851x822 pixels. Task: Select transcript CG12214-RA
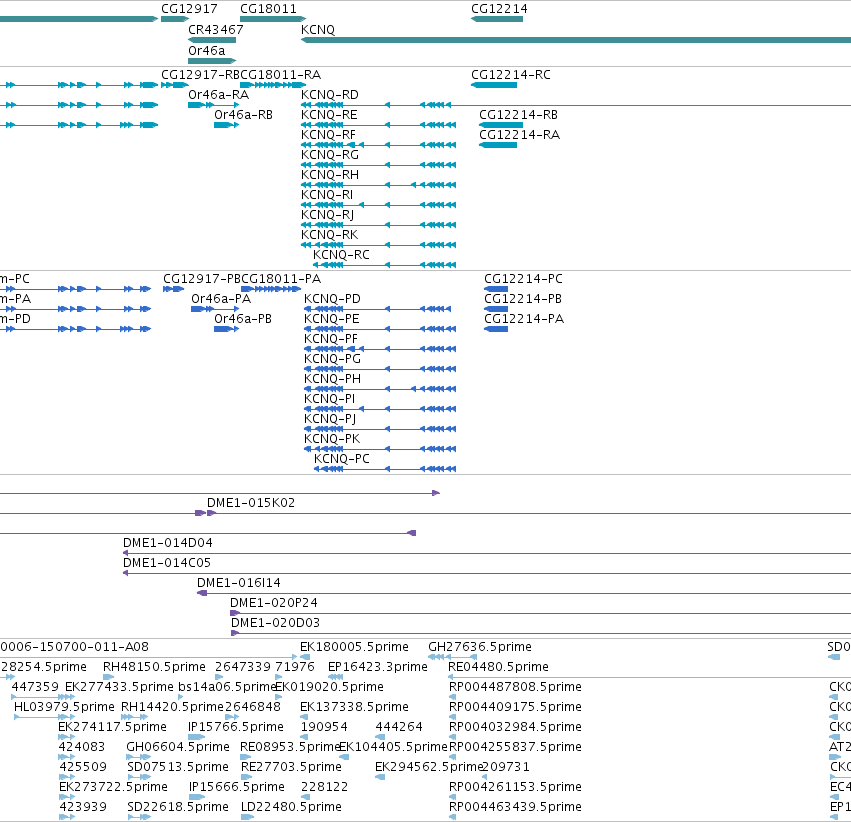coord(498,145)
